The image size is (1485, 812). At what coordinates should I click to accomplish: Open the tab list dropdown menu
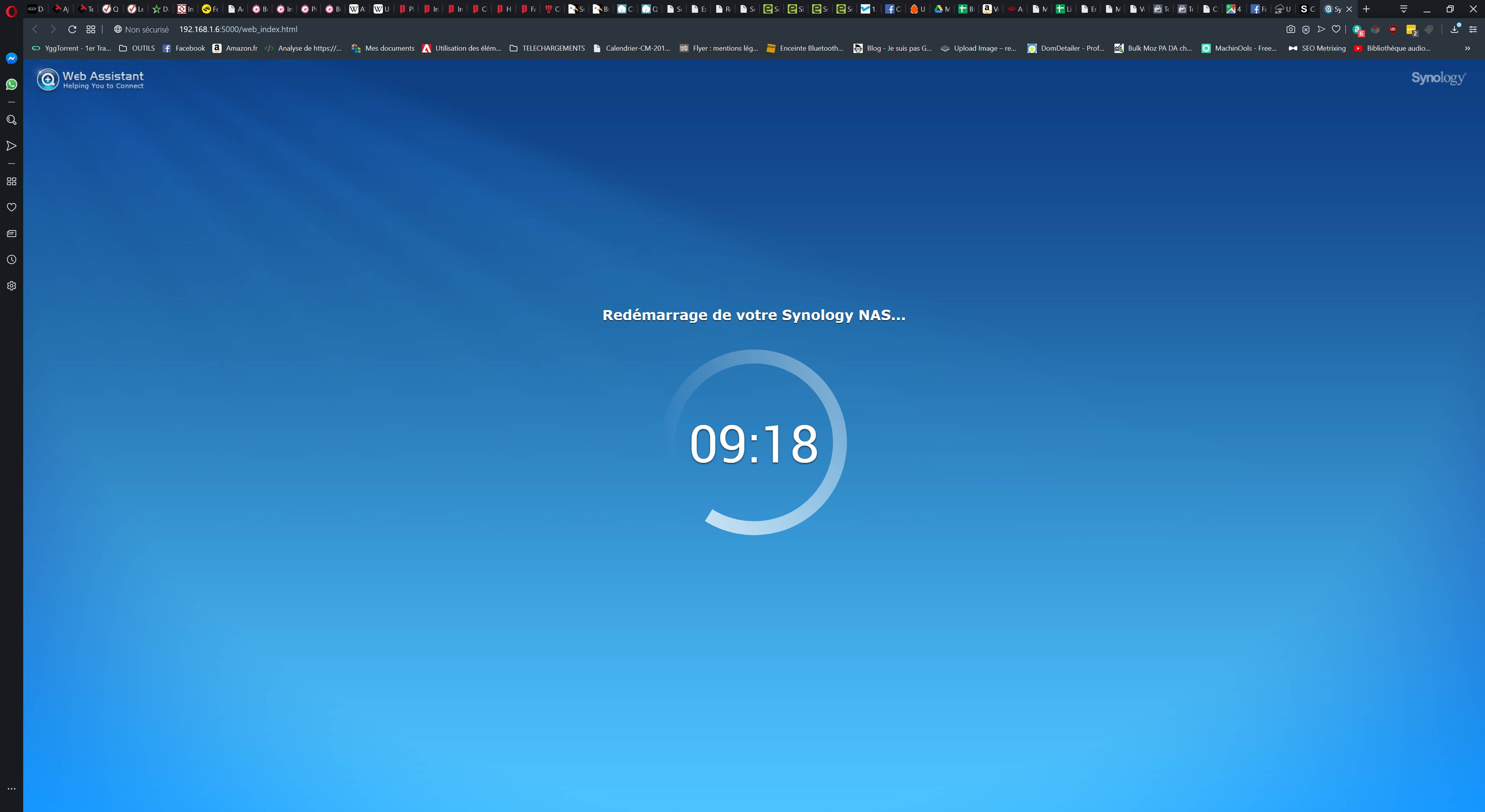click(x=1404, y=9)
